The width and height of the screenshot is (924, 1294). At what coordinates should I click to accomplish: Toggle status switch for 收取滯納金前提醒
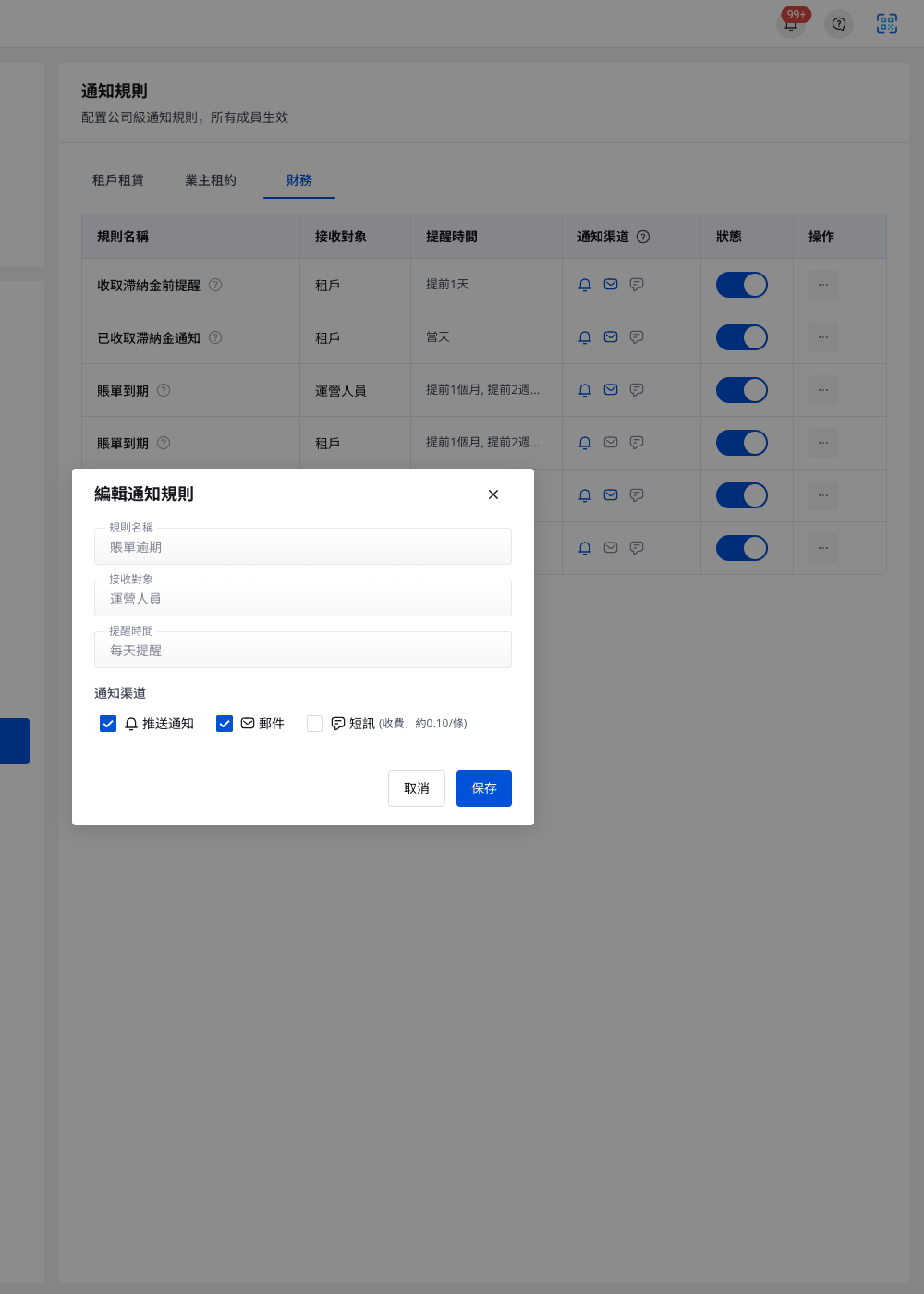(742, 285)
